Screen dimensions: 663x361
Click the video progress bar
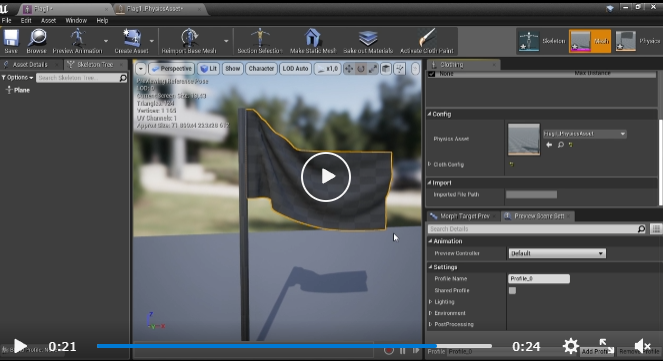coord(294,346)
